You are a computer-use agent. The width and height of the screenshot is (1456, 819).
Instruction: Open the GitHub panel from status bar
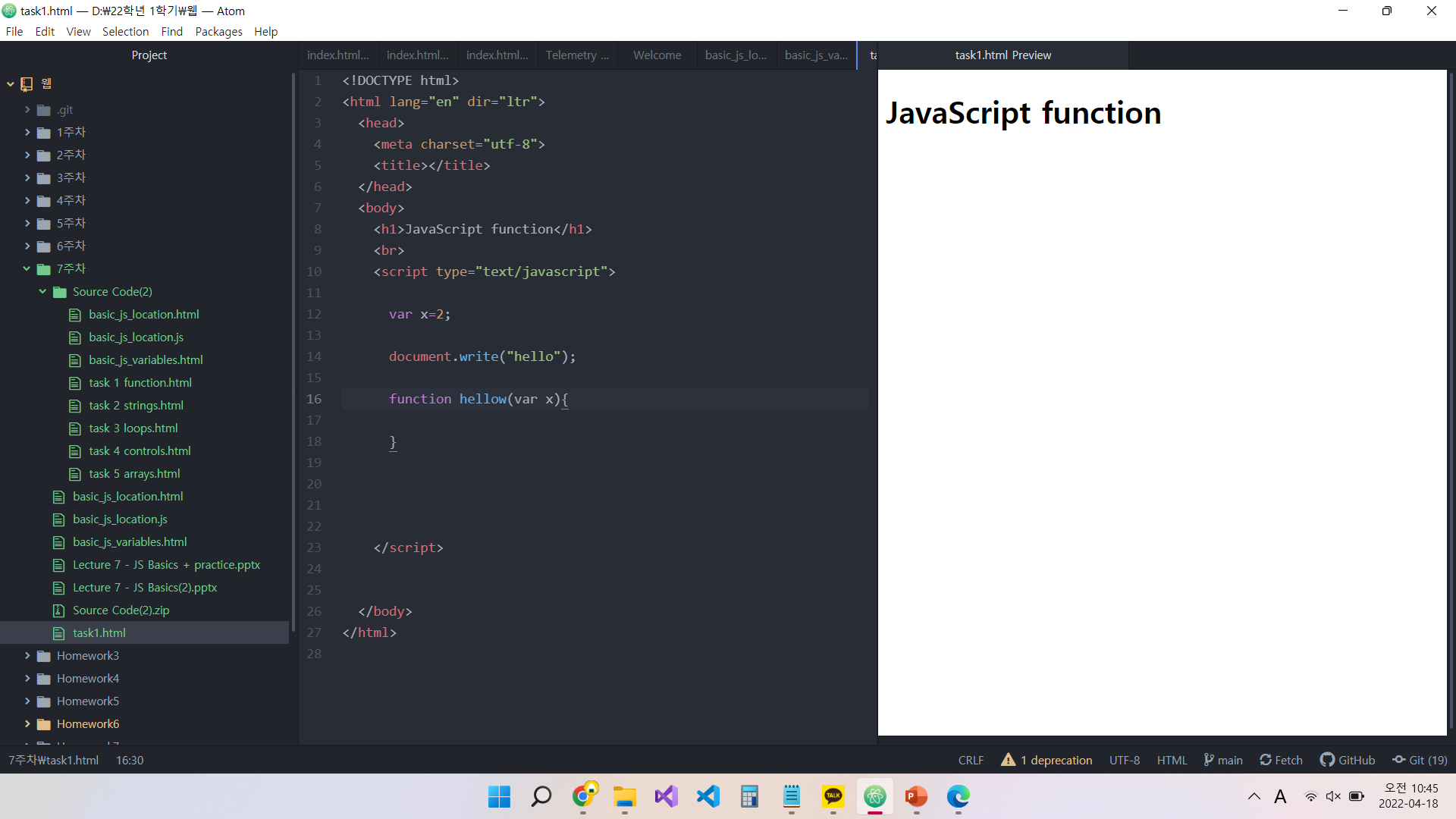coord(1348,760)
